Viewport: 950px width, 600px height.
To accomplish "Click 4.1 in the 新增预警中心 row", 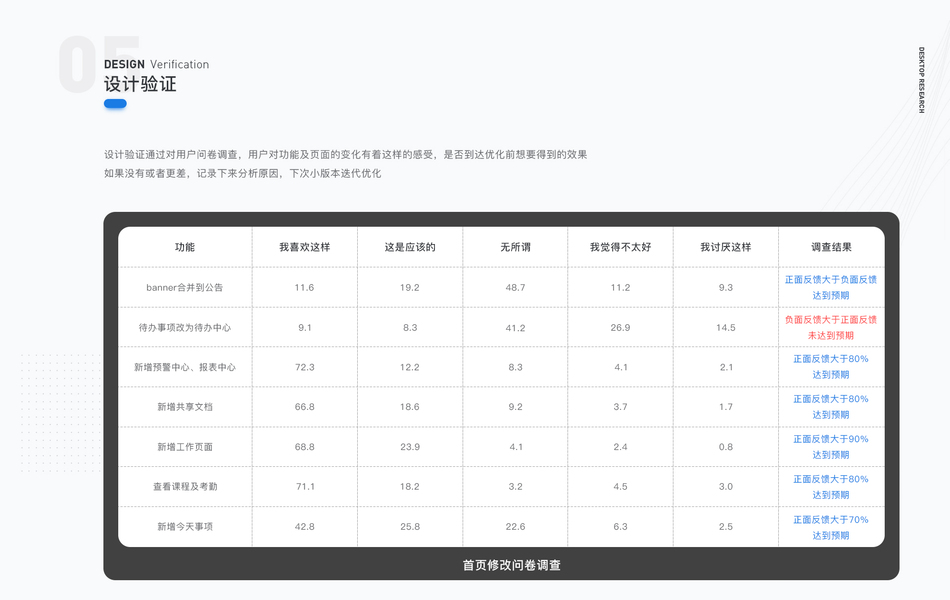I will 620,367.
